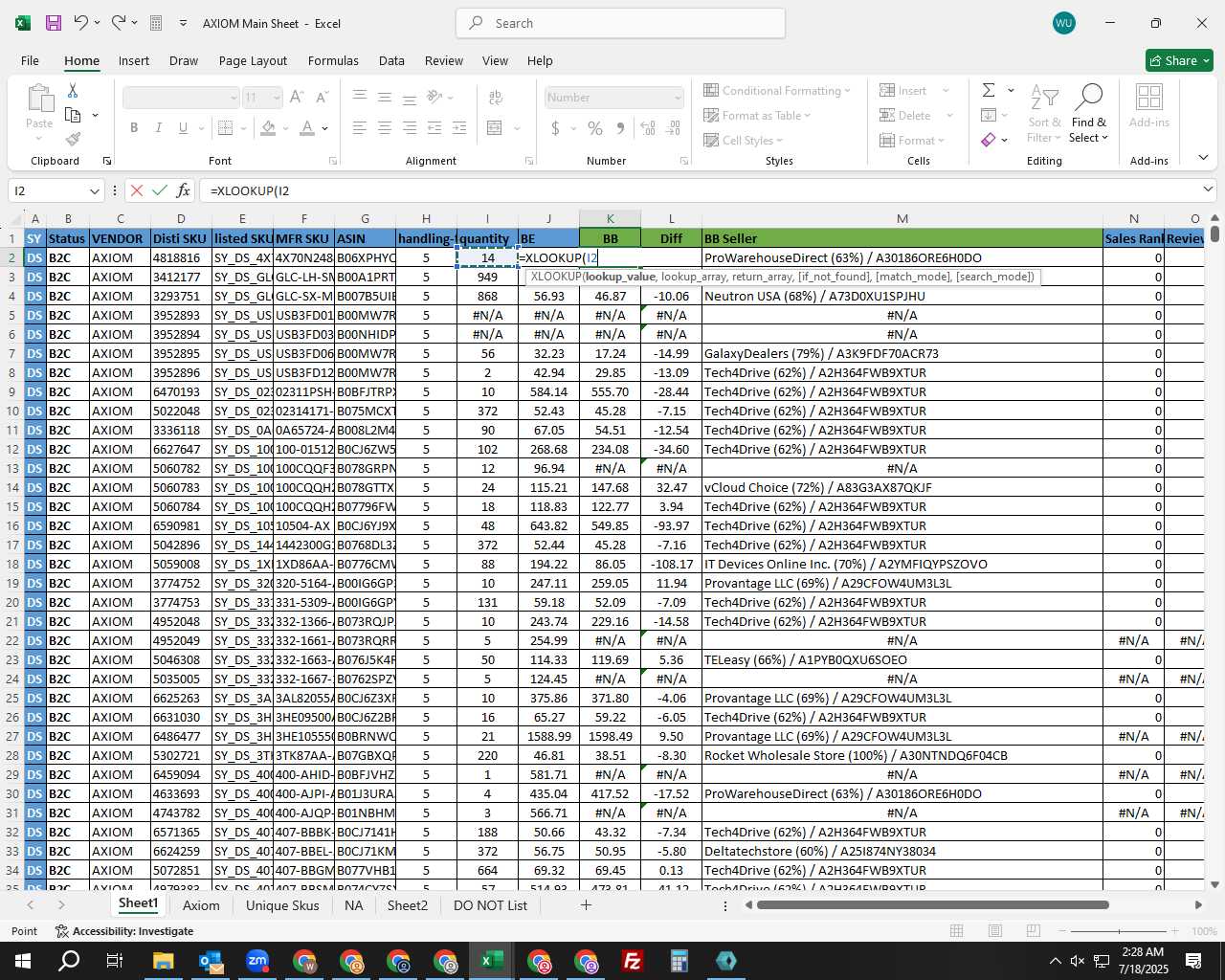Image resolution: width=1225 pixels, height=980 pixels.
Task: Open the font size 11 dropdown
Action: tap(276, 98)
